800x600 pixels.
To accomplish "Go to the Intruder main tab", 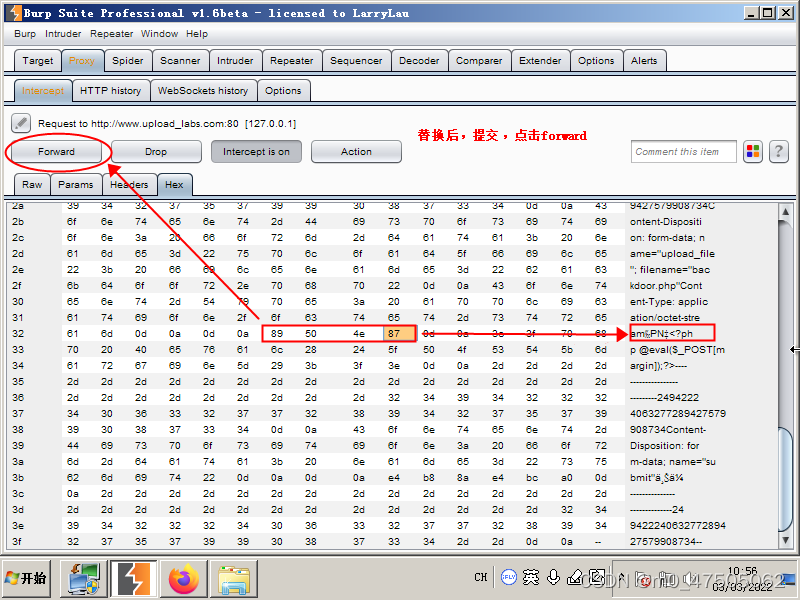I will coord(235,61).
